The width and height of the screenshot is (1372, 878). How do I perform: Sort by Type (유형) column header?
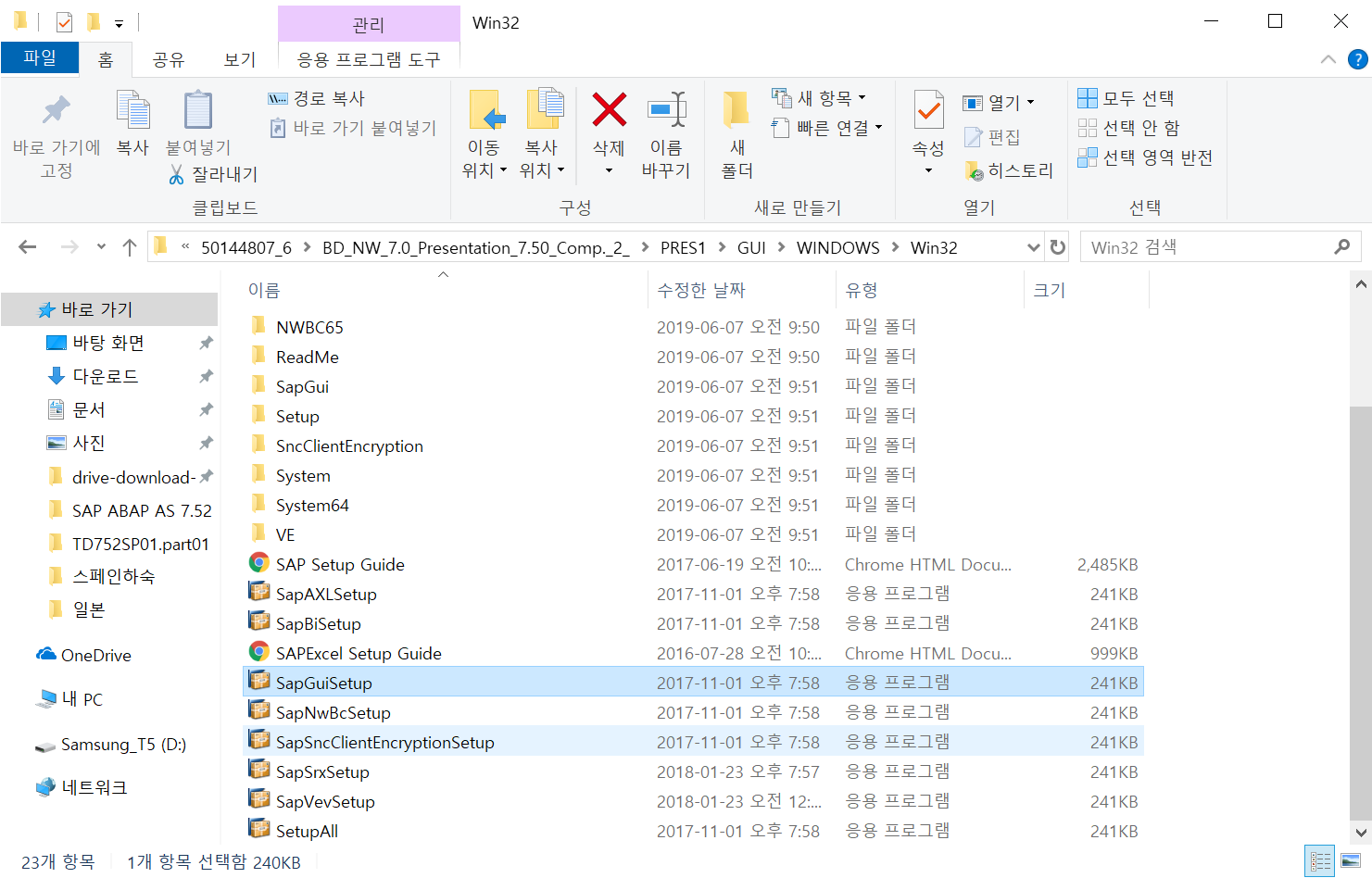(862, 290)
